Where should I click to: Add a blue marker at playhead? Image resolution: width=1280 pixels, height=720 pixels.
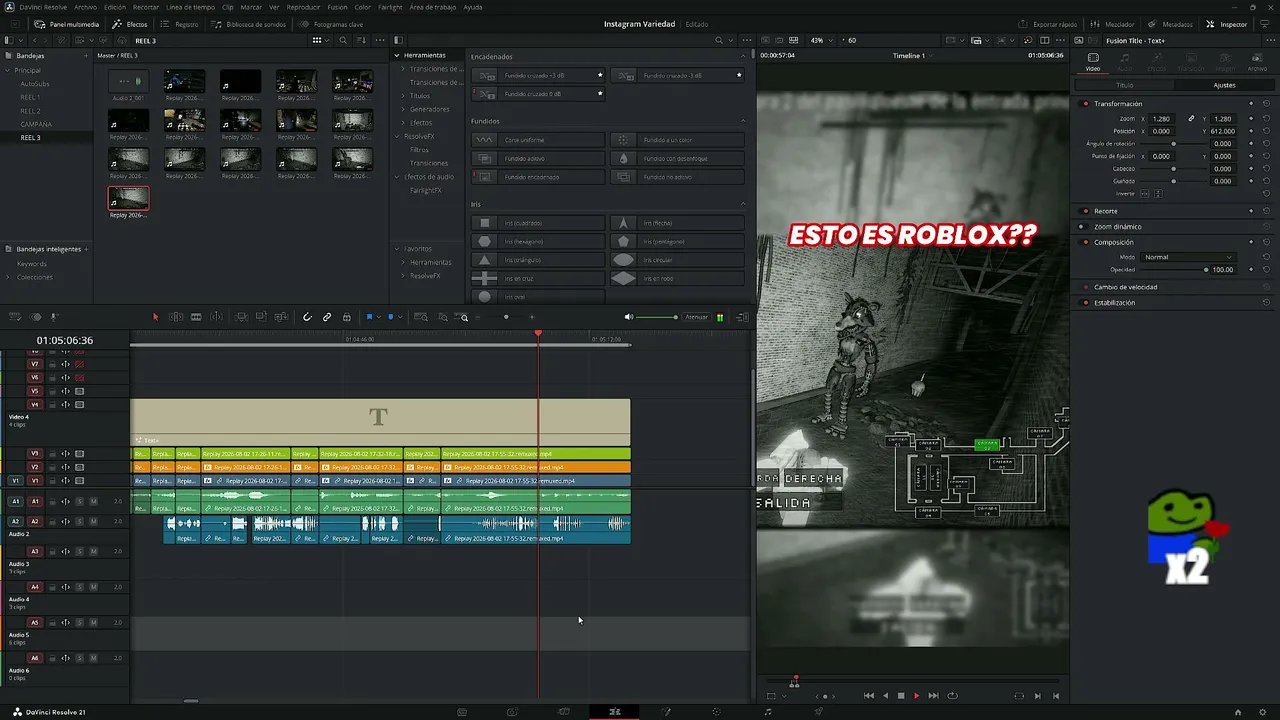coord(391,317)
